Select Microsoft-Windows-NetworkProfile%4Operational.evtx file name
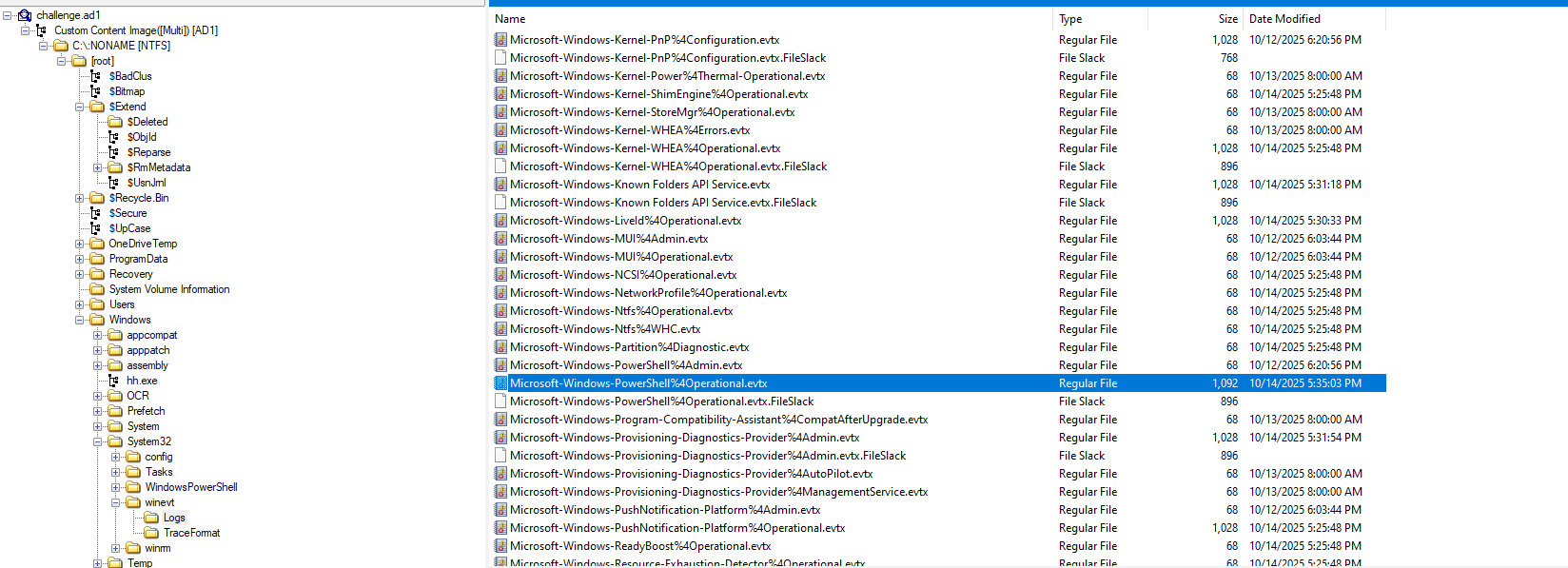The width and height of the screenshot is (1568, 568). pyautogui.click(x=649, y=293)
